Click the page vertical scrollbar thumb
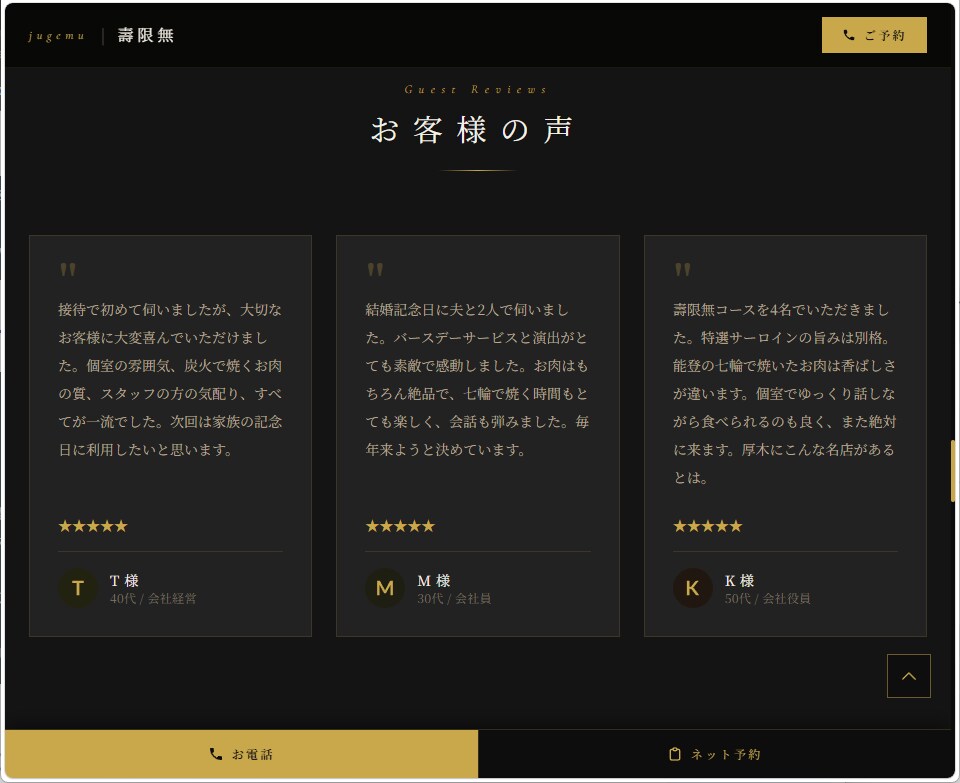This screenshot has width=960, height=783. (953, 471)
